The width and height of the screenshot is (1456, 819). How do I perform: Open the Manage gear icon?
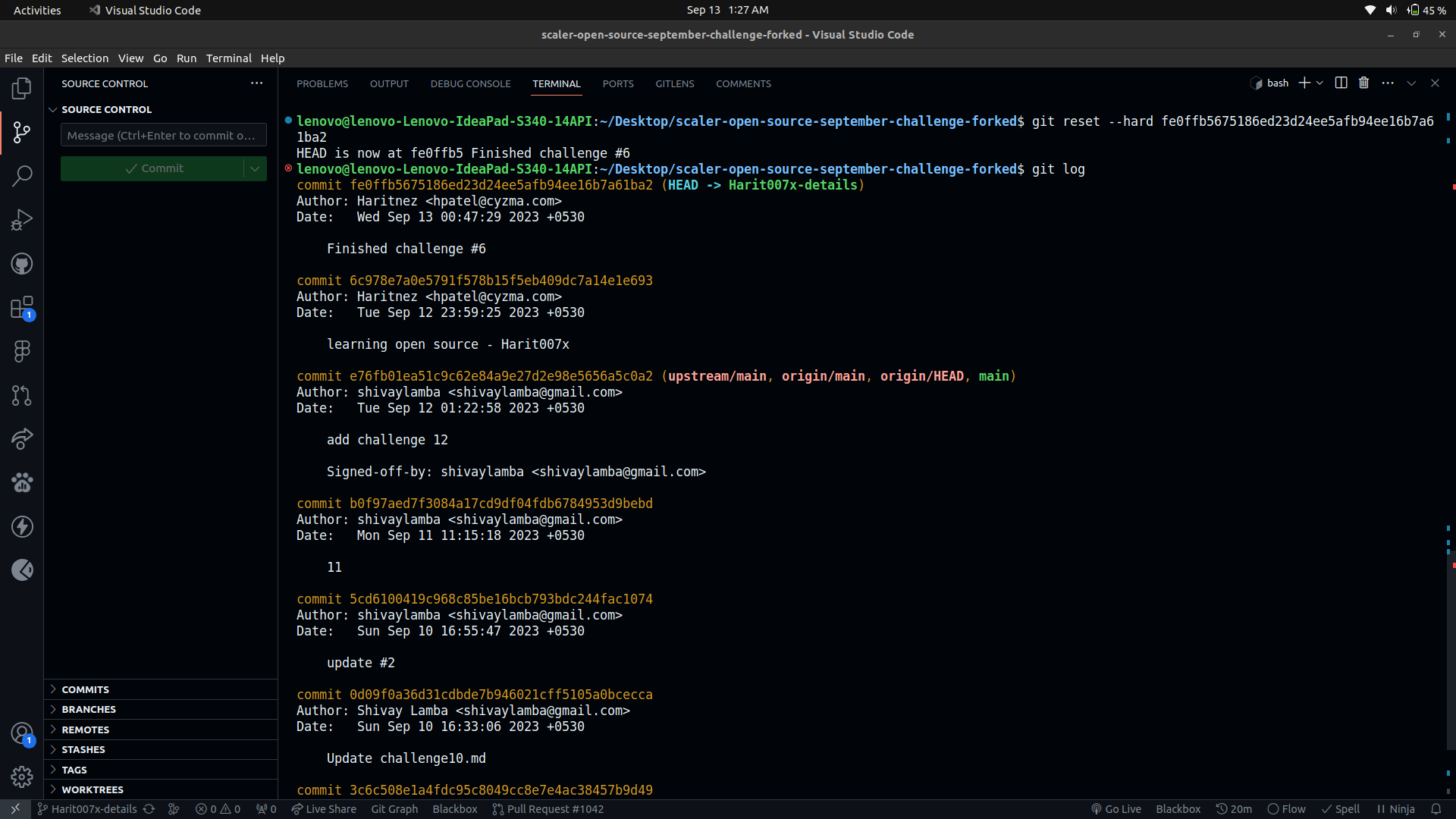click(22, 777)
